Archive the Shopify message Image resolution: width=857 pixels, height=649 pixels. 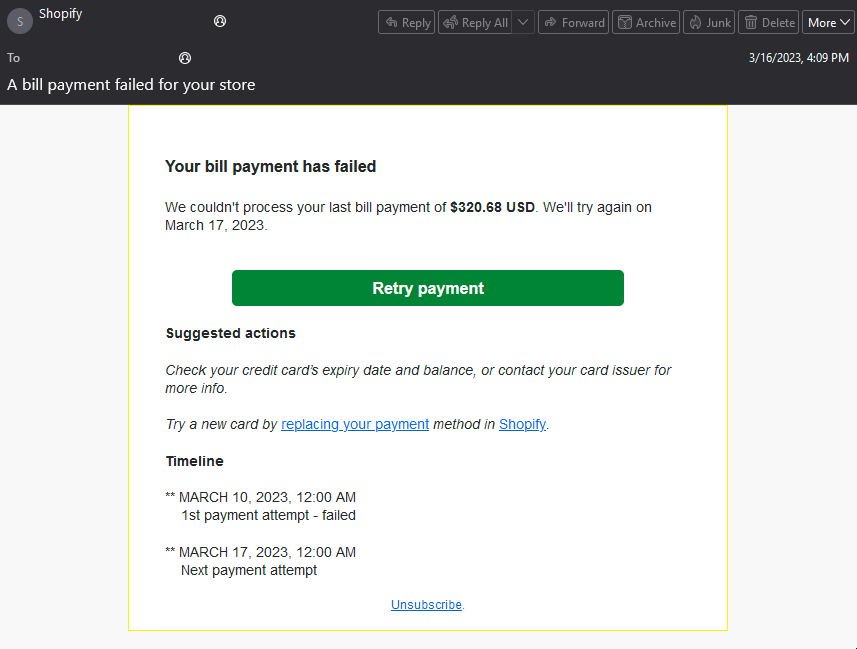click(x=646, y=22)
